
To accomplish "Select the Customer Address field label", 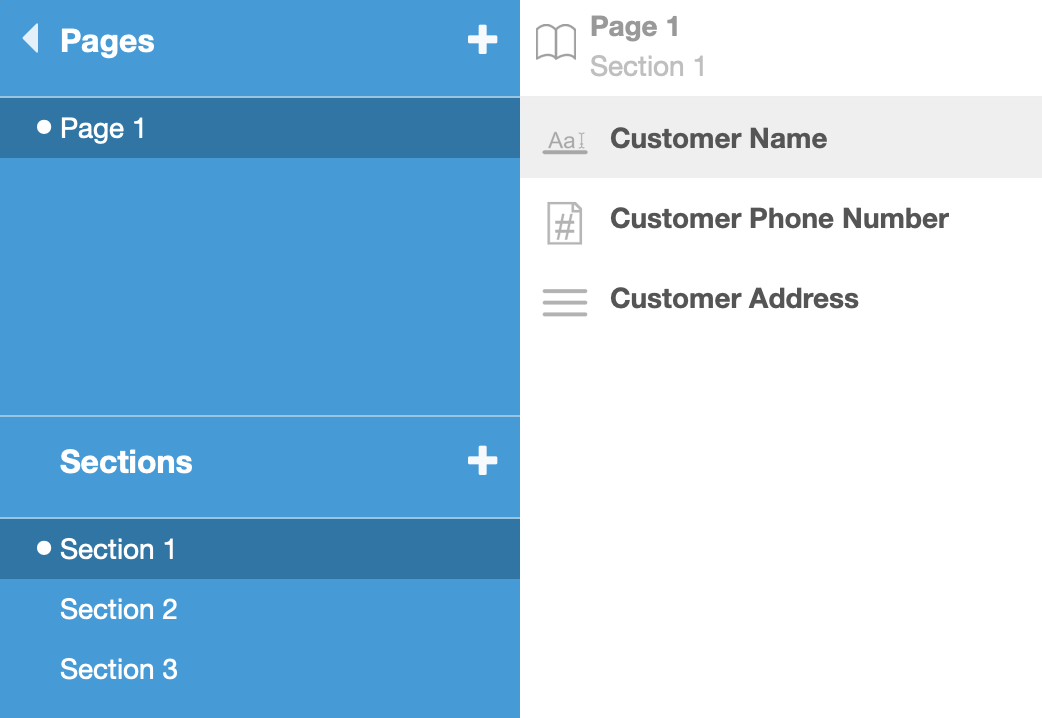I will point(734,298).
